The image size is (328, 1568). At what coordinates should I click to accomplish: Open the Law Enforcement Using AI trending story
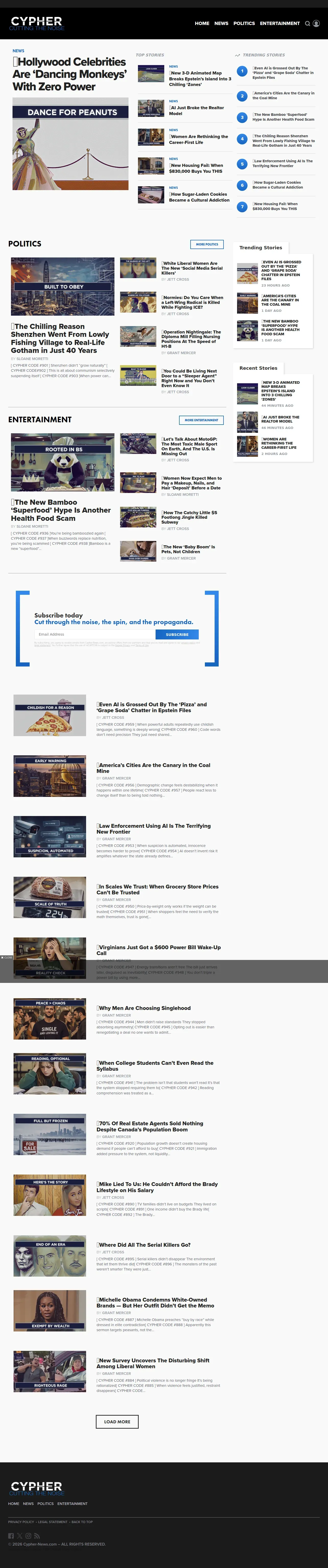pyautogui.click(x=283, y=164)
